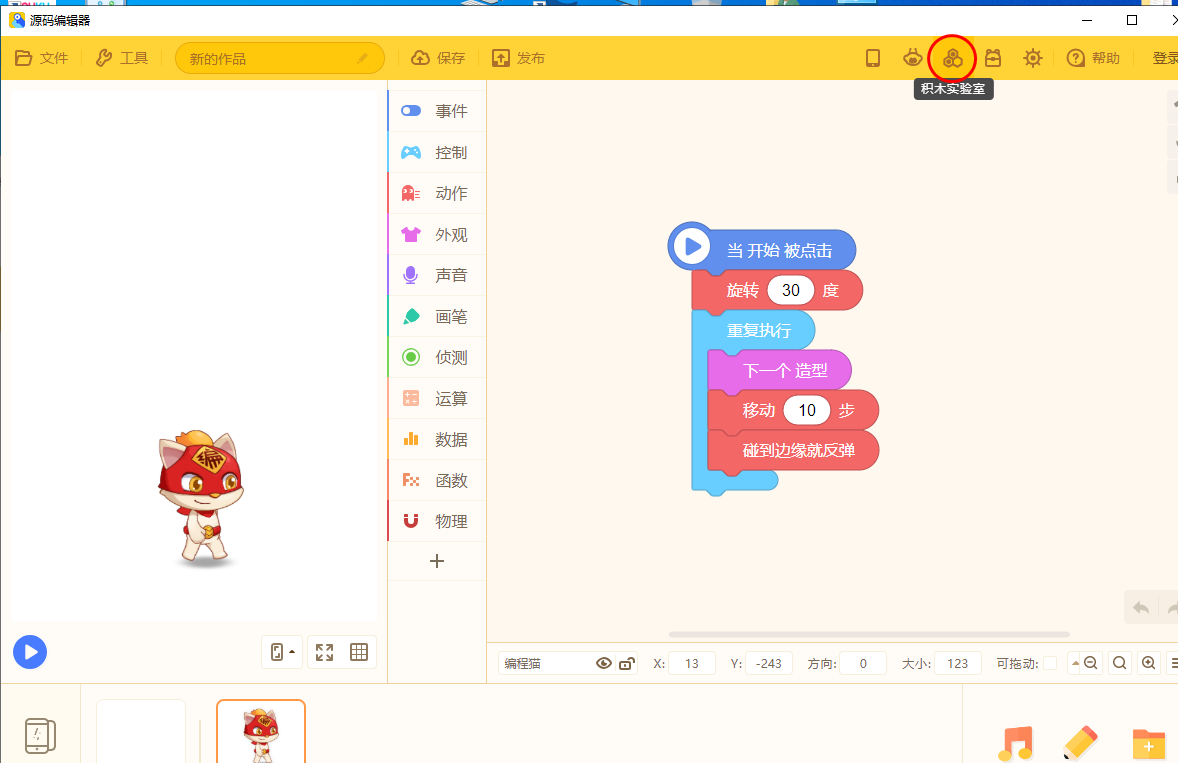Viewport: 1178px width, 763px height.
Task: Click the 10 steps value in 移动 block
Action: 806,410
